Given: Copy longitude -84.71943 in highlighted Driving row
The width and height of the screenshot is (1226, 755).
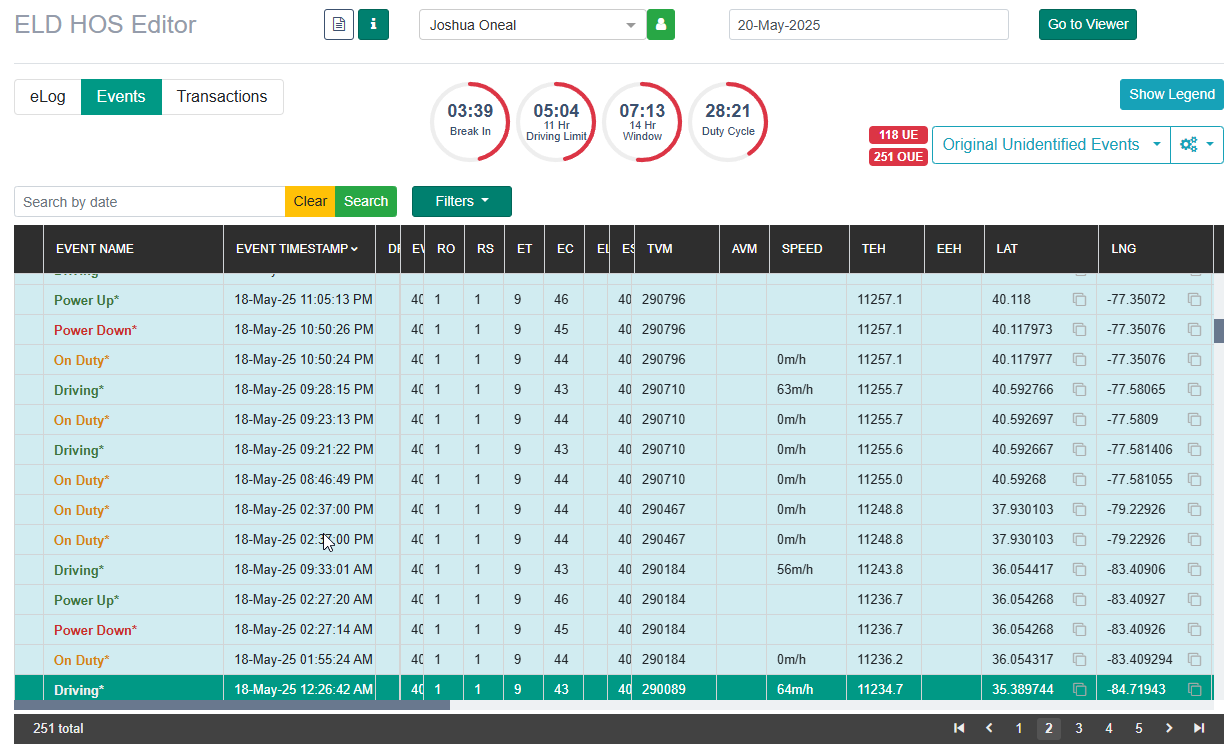Looking at the screenshot, I should [1194, 690].
